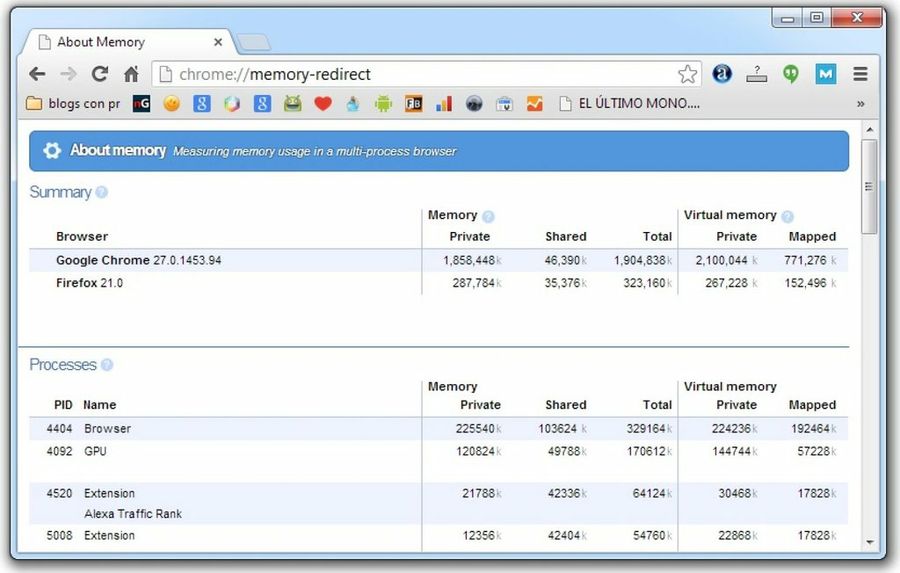Reload the About Memory page

coord(99,74)
